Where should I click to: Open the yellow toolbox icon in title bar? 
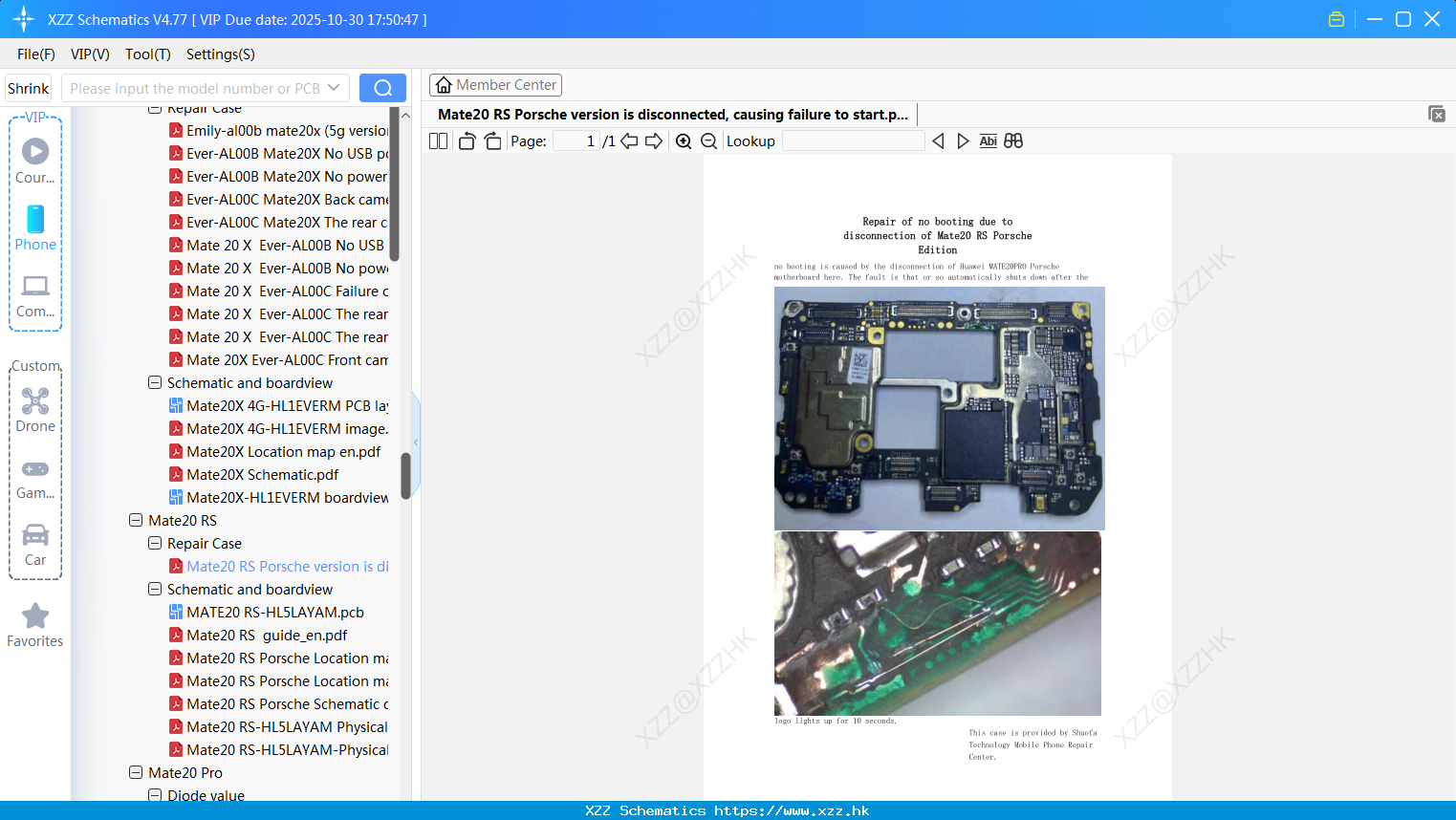tap(1336, 19)
